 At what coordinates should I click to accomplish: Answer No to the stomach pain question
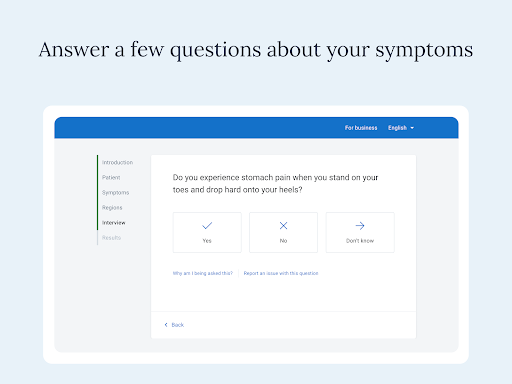[x=283, y=232]
